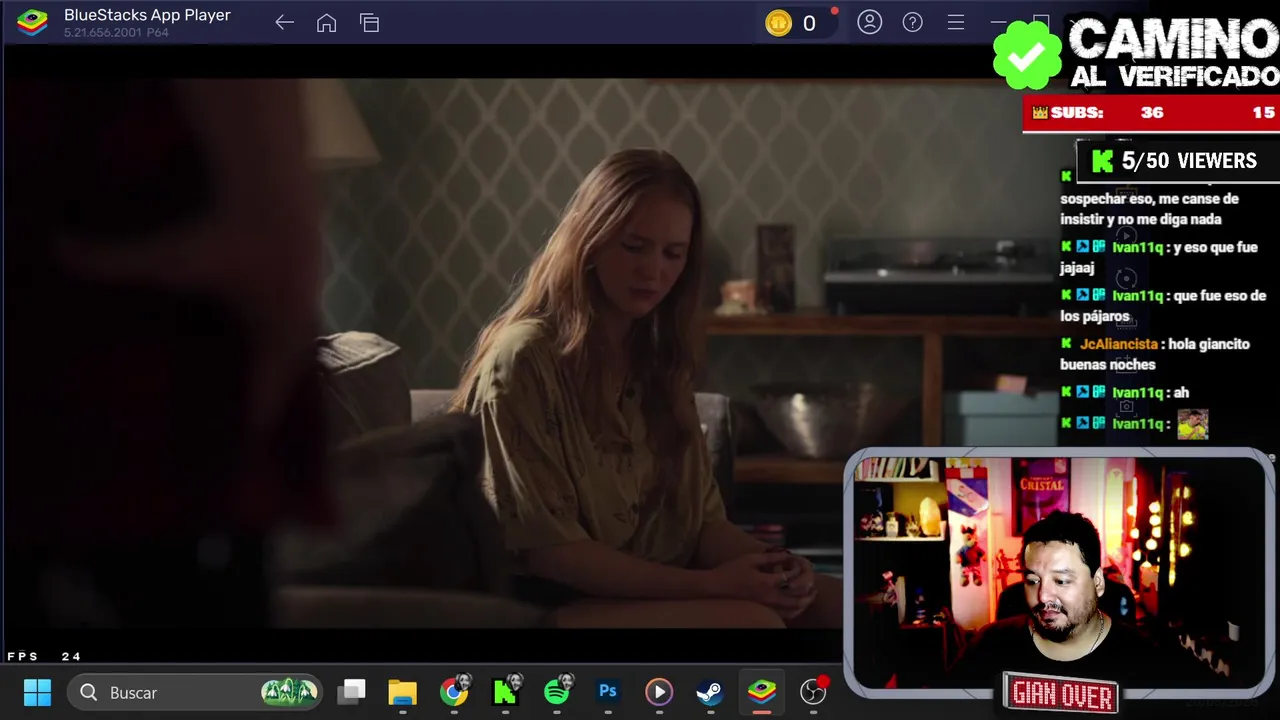This screenshot has height=720, width=1280.
Task: Switch to Steam in the taskbar
Action: pyautogui.click(x=709, y=692)
